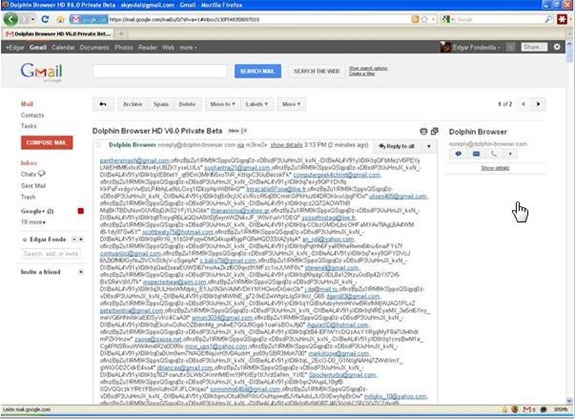The image size is (575, 419).
Task: Go to the browser home page icon
Action: coord(61,19)
